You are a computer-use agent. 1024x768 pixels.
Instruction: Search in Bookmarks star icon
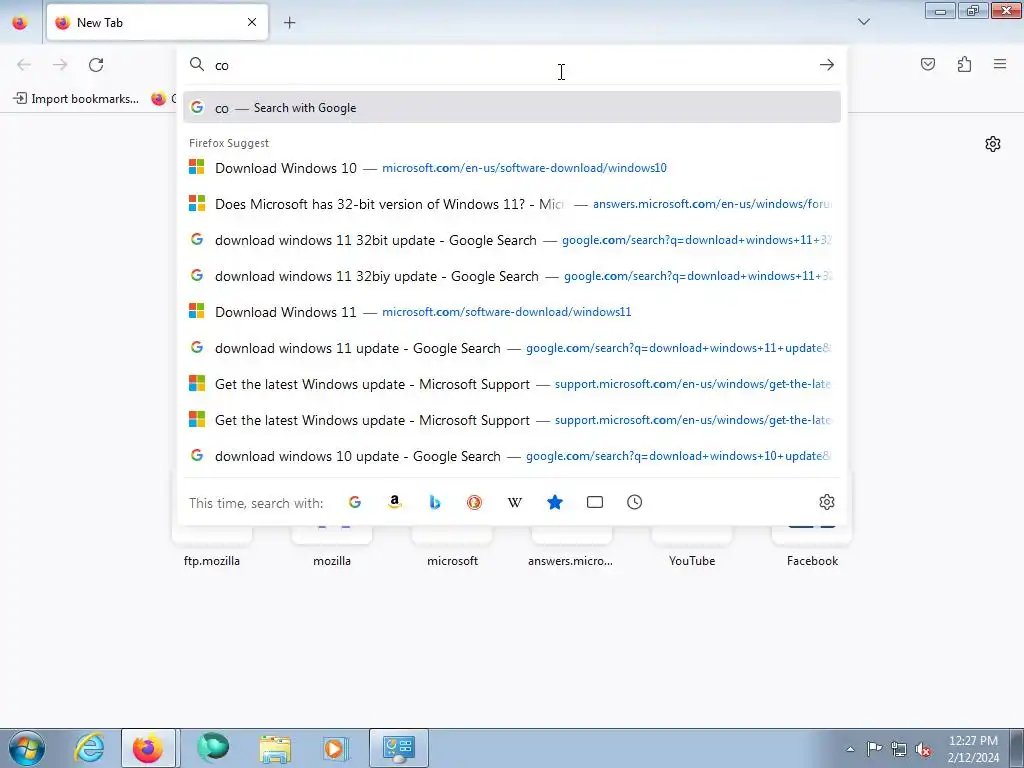click(554, 502)
